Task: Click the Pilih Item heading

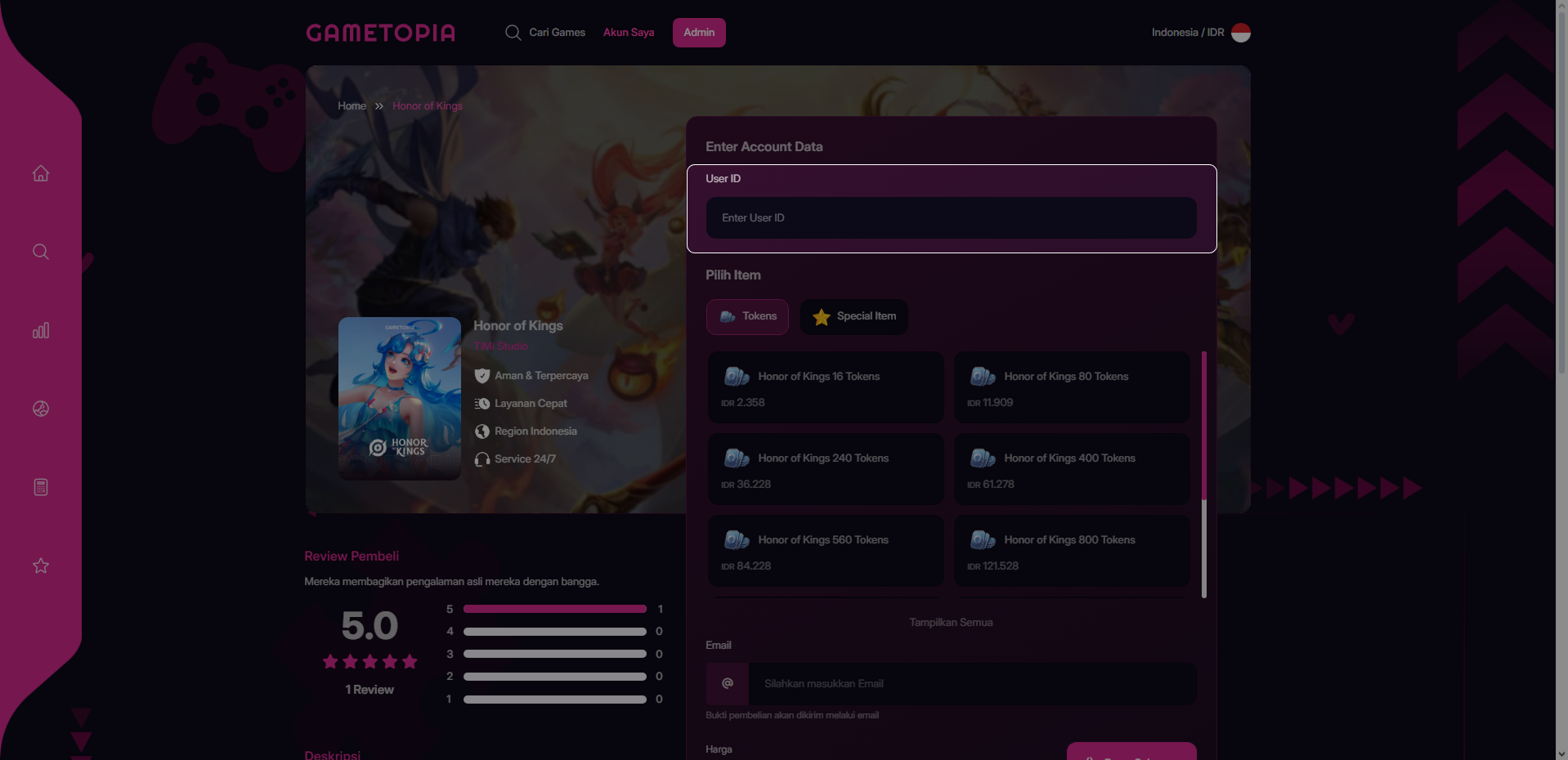Action: point(733,275)
